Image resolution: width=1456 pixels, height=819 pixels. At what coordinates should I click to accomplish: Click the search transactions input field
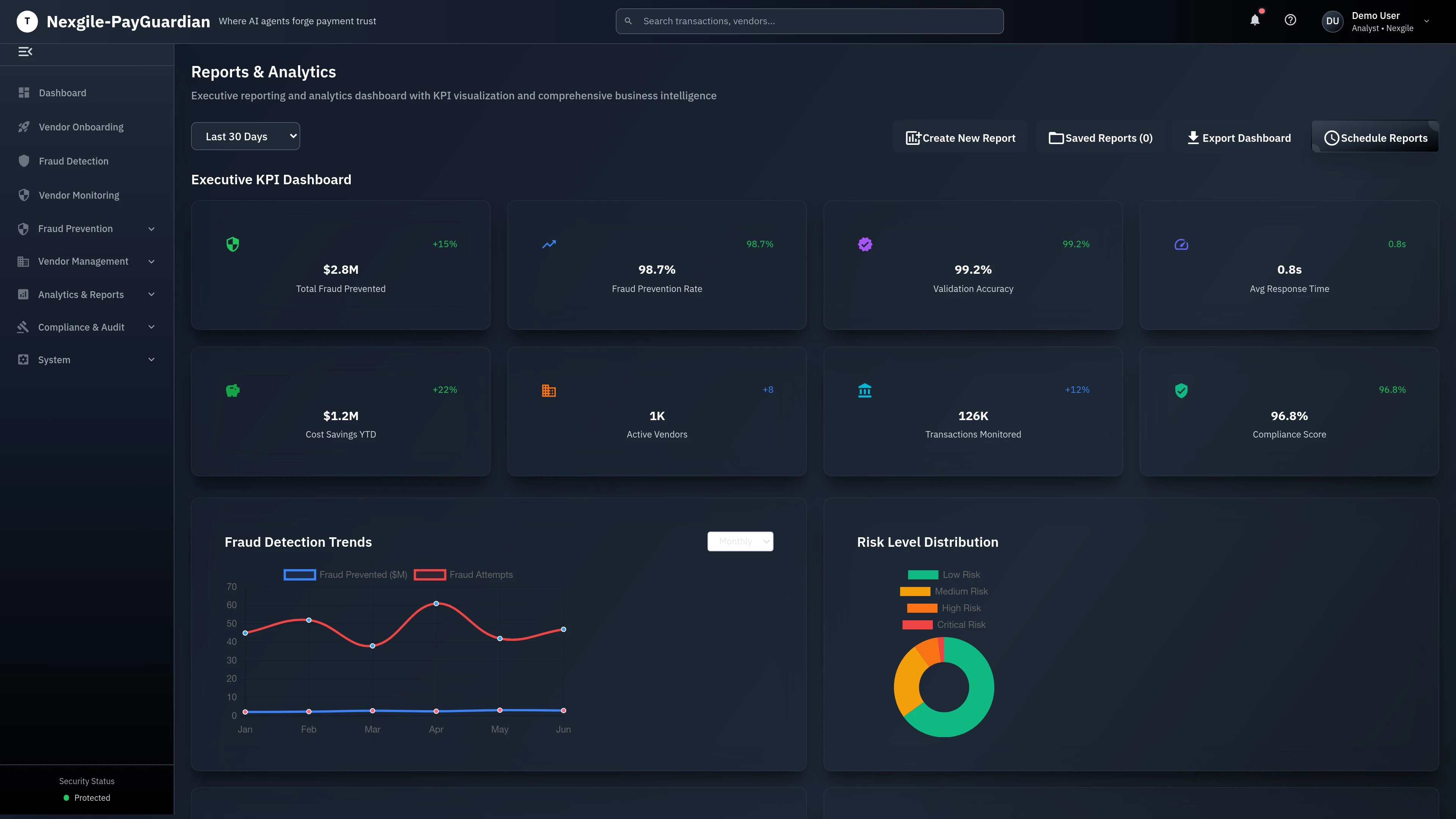click(x=808, y=20)
